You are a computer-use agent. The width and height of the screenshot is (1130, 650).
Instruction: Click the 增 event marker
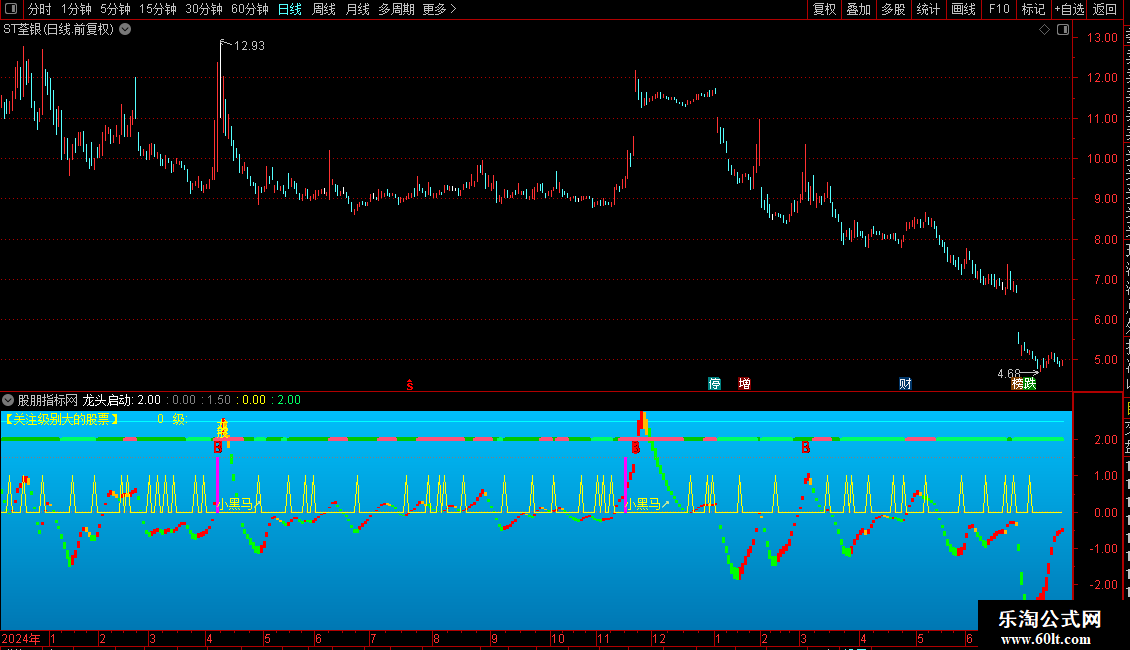[744, 383]
